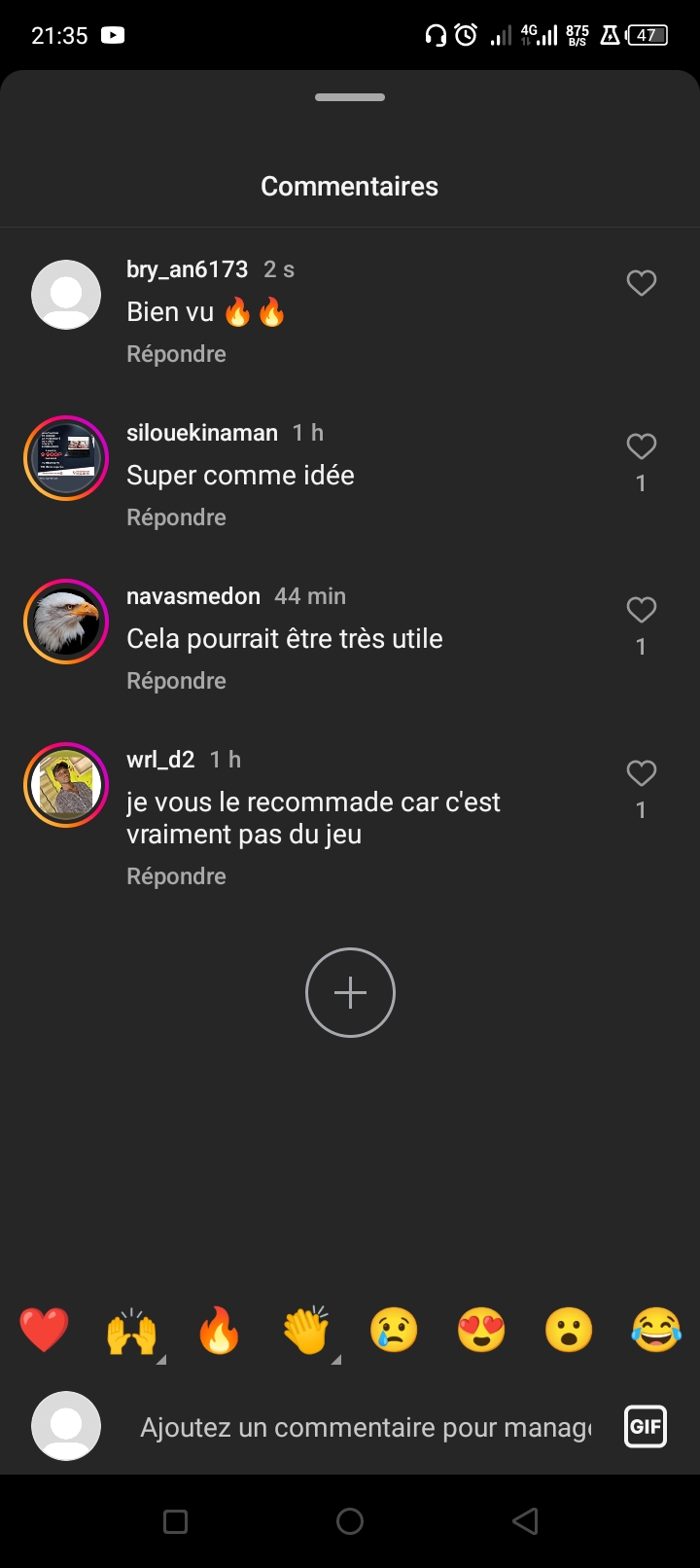
Task: Select the heart-eyes emoji
Action: tap(481, 1330)
